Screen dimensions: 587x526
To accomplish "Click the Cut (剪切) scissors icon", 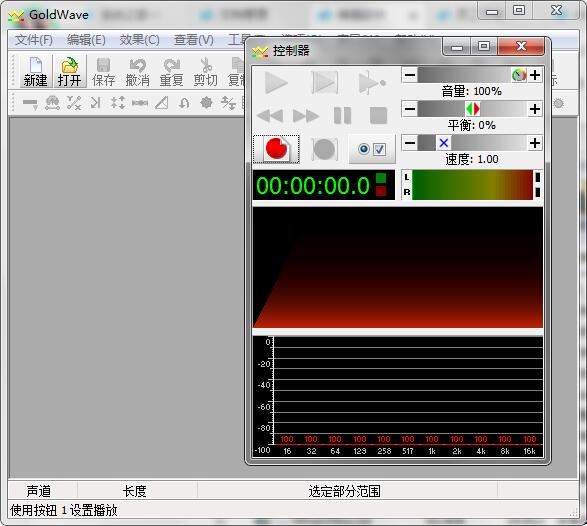I will [206, 72].
